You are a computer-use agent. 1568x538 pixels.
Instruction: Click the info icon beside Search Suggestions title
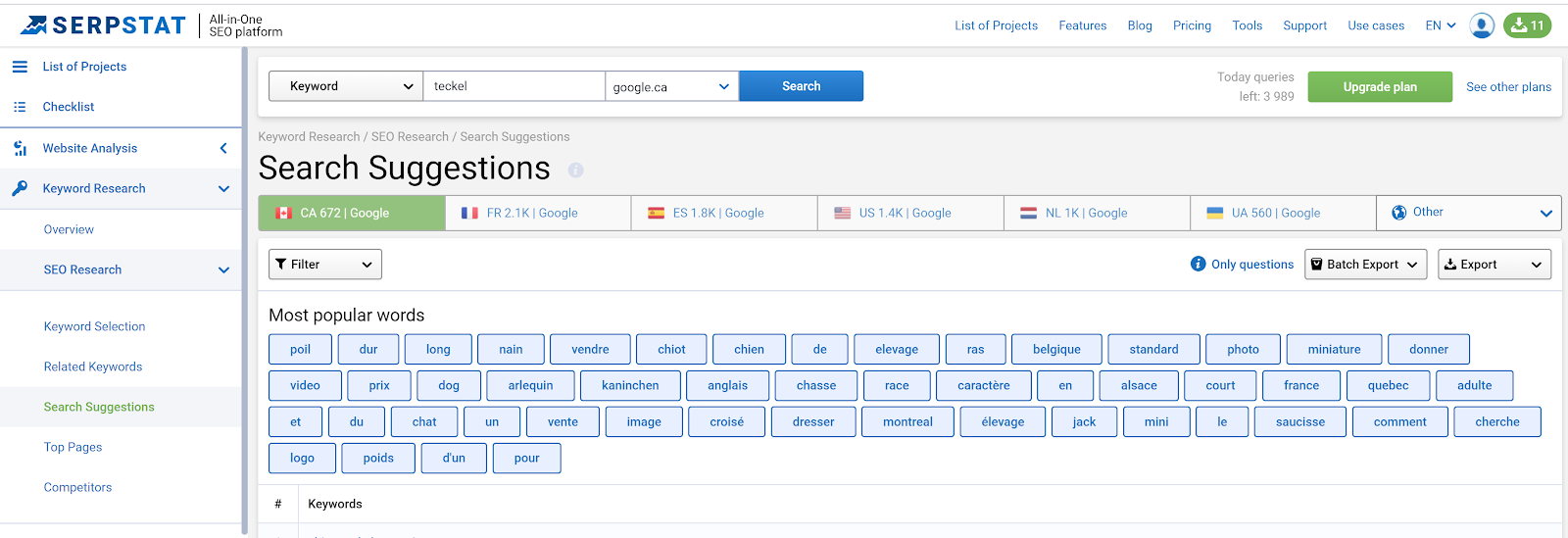coord(576,171)
